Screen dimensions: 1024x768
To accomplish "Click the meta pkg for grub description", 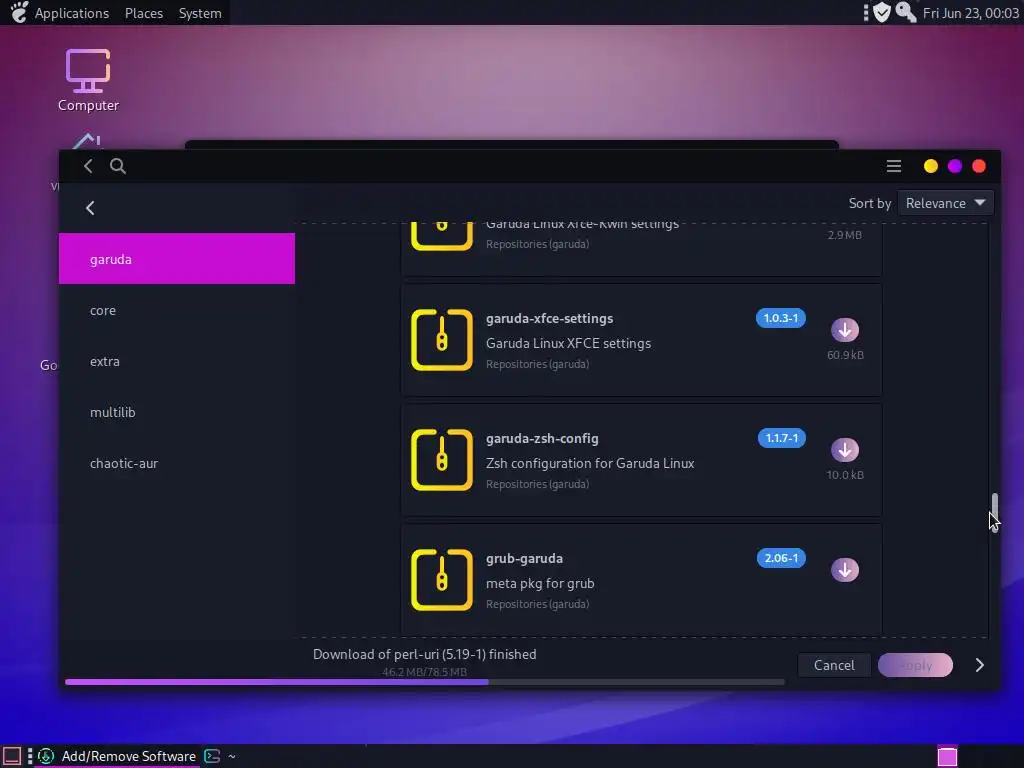I will (x=540, y=584).
